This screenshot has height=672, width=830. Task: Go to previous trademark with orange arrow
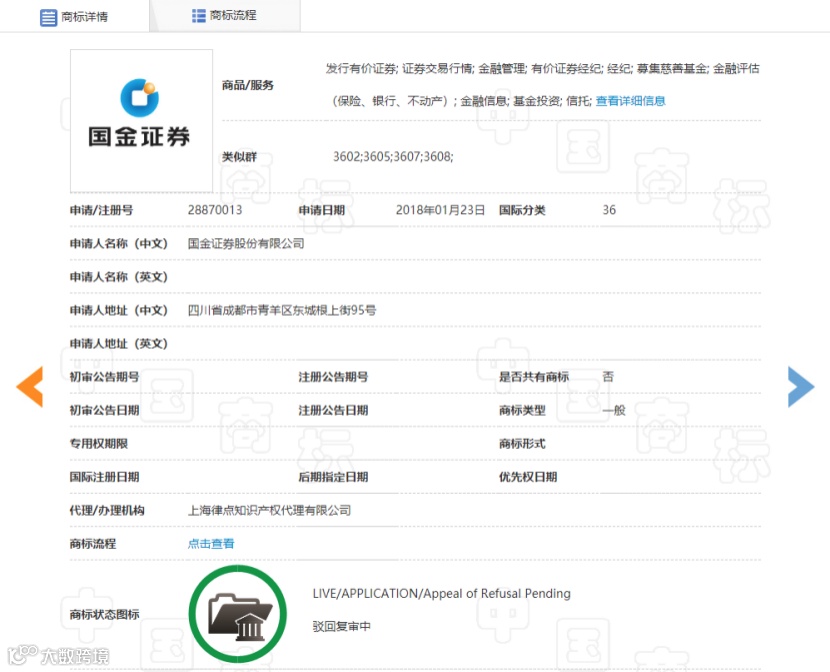[x=30, y=386]
